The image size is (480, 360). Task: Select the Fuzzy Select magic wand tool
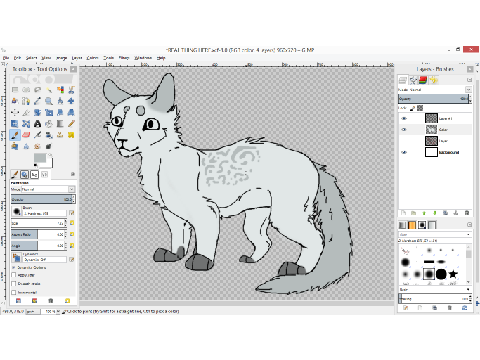click(49, 90)
